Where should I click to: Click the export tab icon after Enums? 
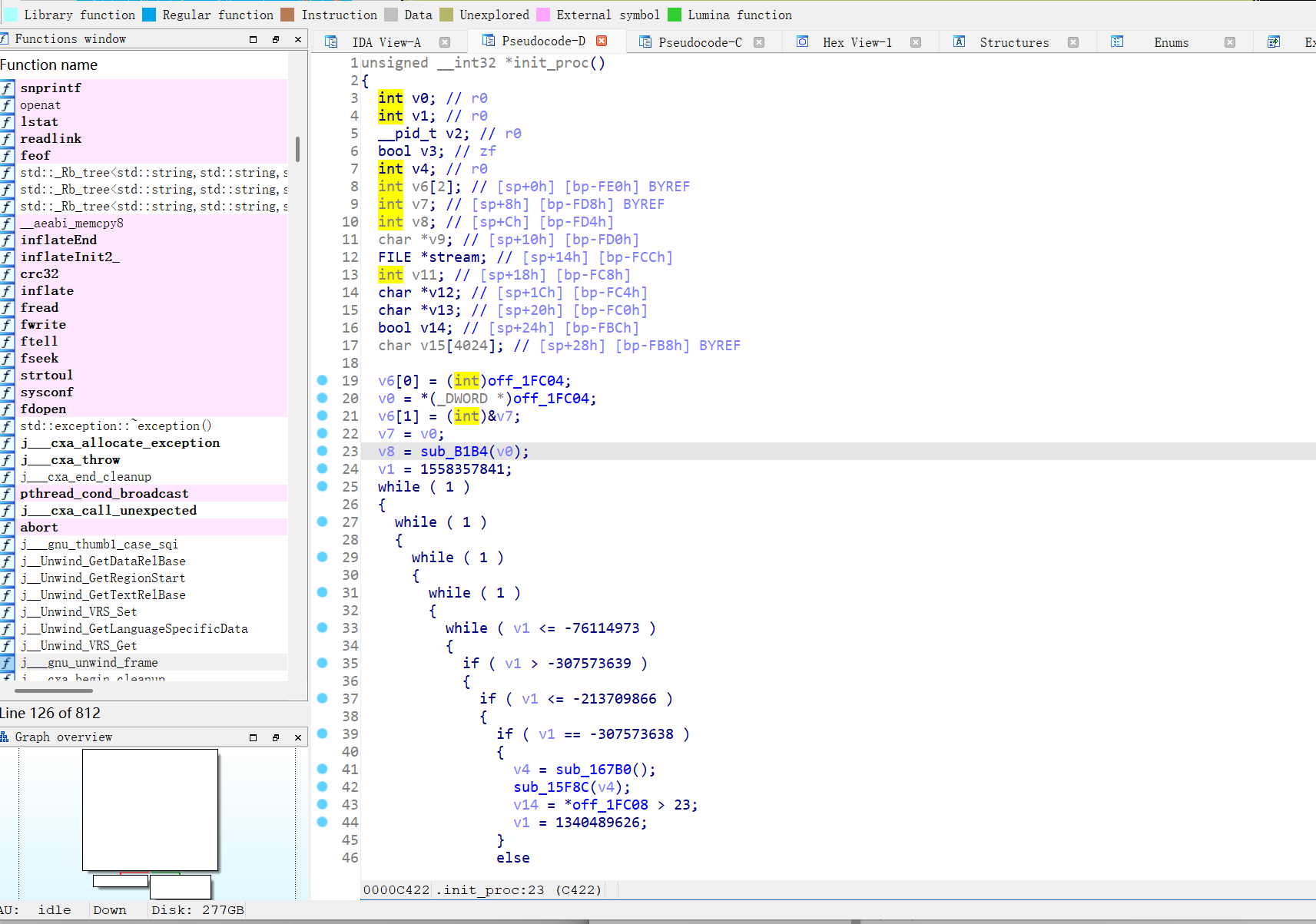[1274, 42]
